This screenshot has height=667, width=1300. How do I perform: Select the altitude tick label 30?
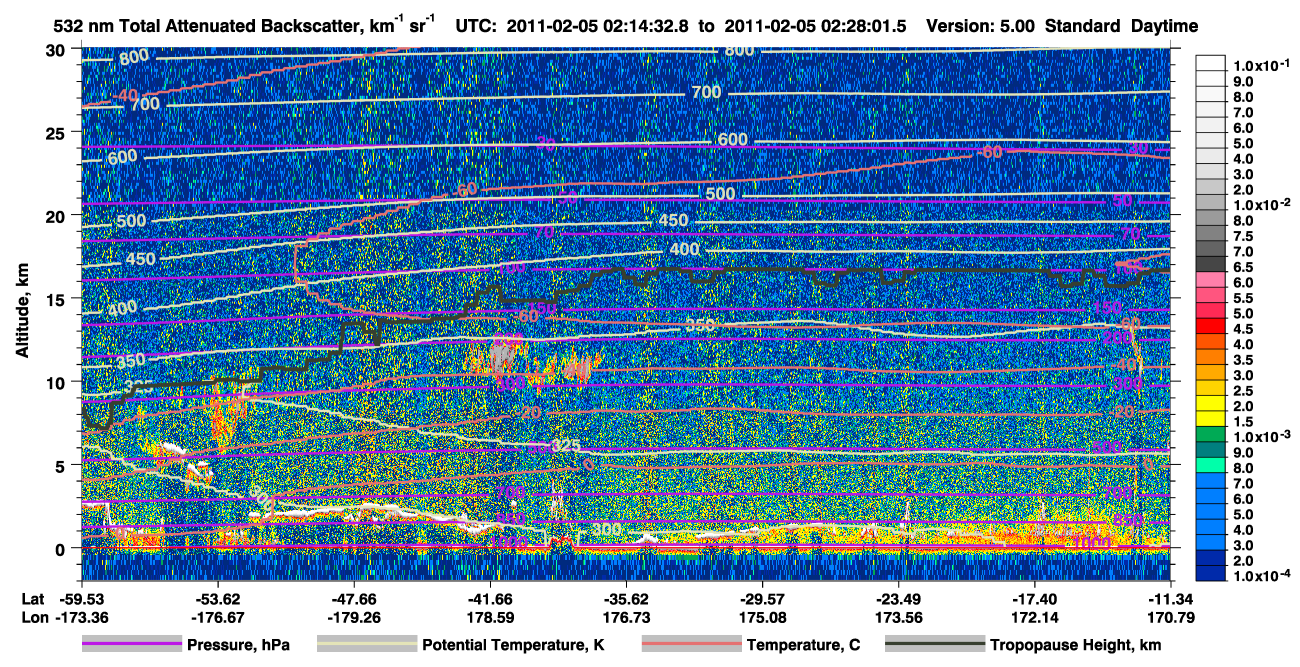click(56, 49)
